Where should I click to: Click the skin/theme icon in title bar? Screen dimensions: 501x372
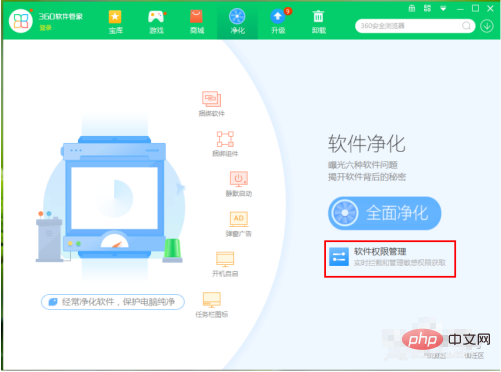point(427,8)
